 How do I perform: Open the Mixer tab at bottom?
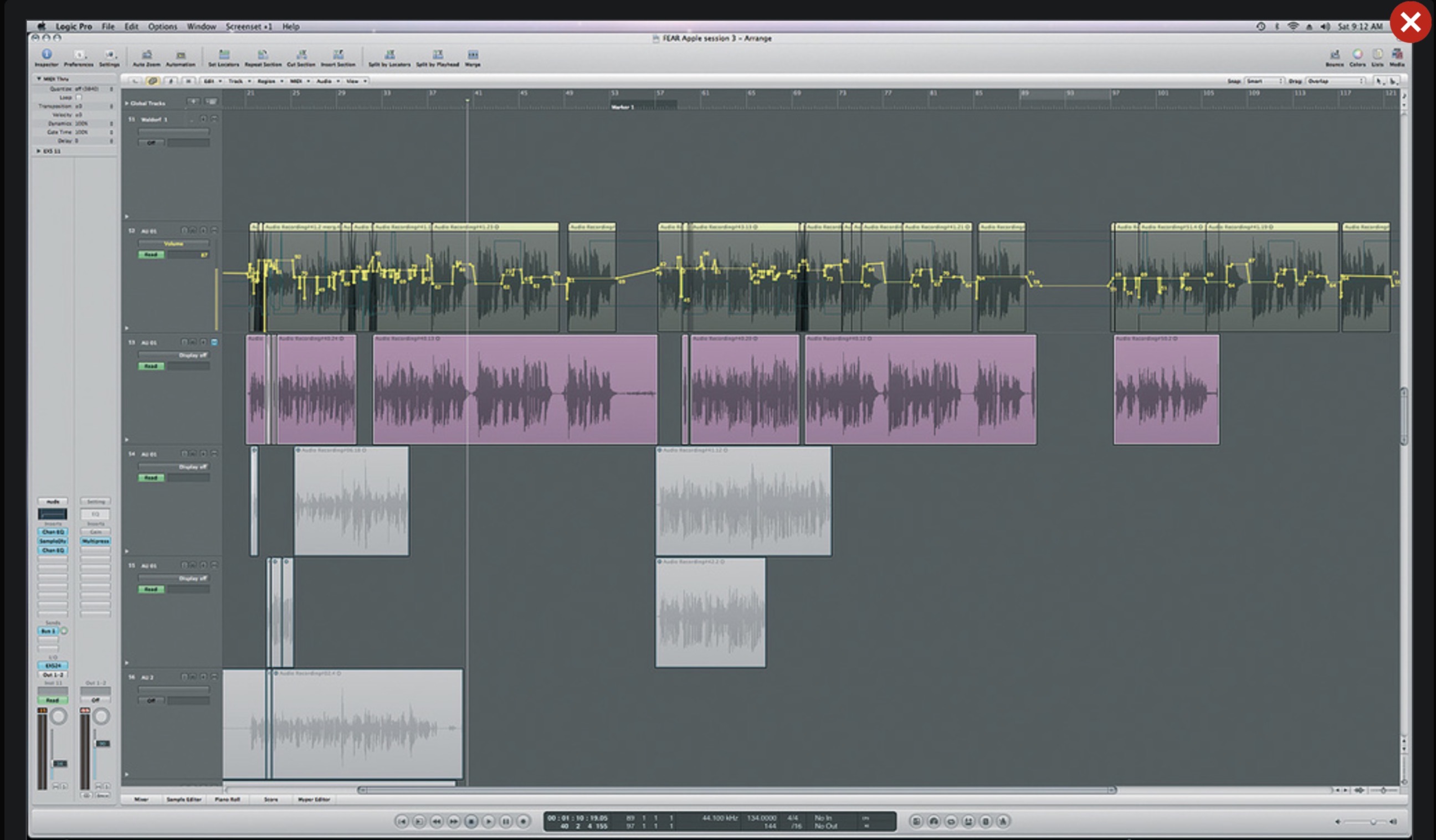point(141,800)
